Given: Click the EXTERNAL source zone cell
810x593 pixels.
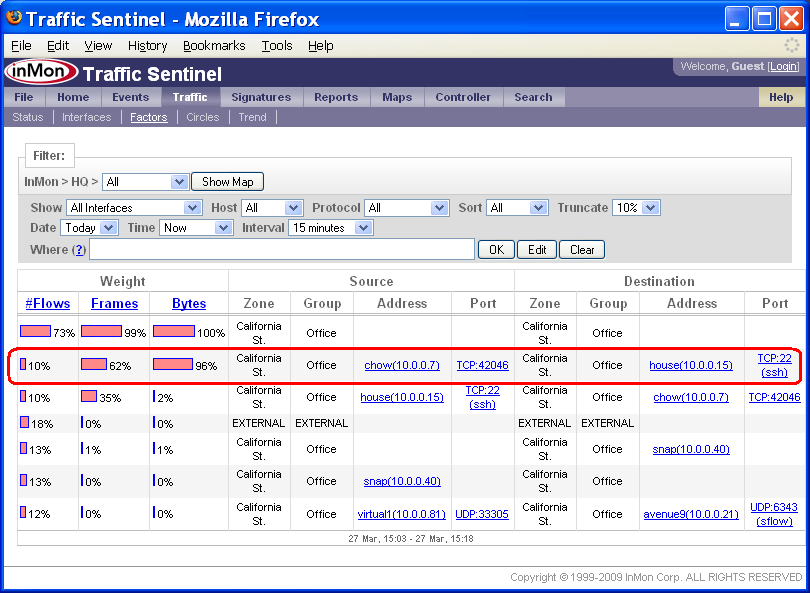Looking at the screenshot, I should (258, 423).
